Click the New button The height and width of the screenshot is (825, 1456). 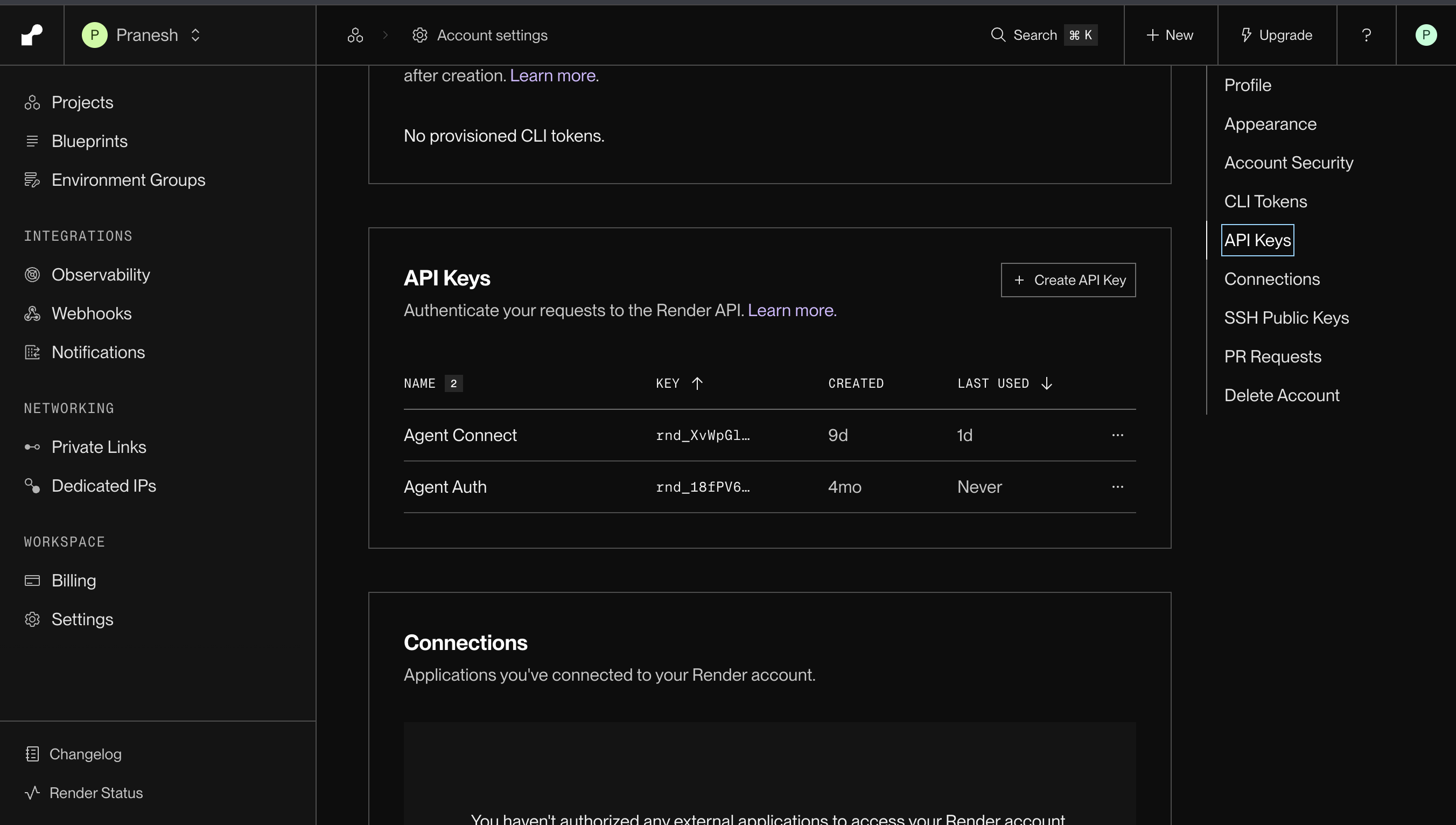pyautogui.click(x=1170, y=35)
